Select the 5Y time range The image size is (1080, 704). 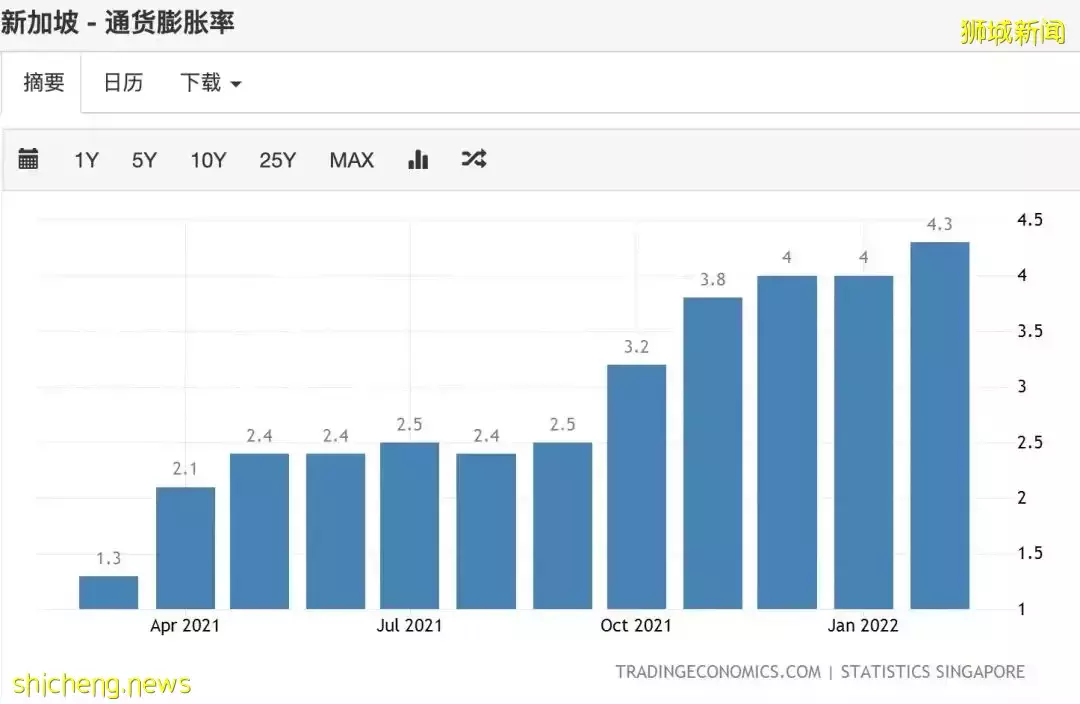144,159
